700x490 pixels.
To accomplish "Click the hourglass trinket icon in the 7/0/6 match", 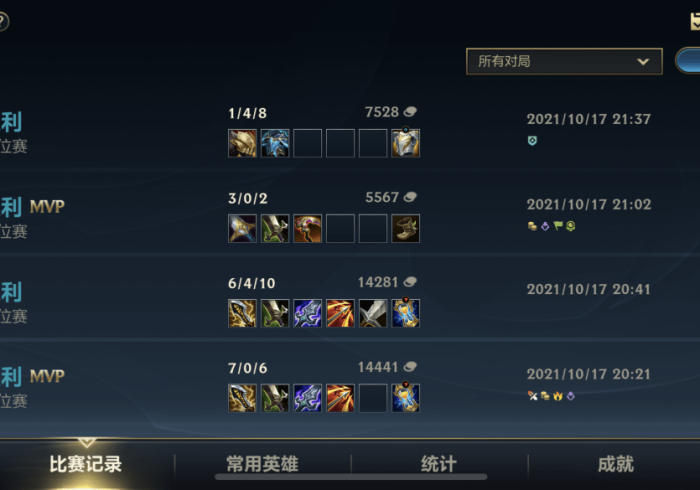I will (405, 397).
